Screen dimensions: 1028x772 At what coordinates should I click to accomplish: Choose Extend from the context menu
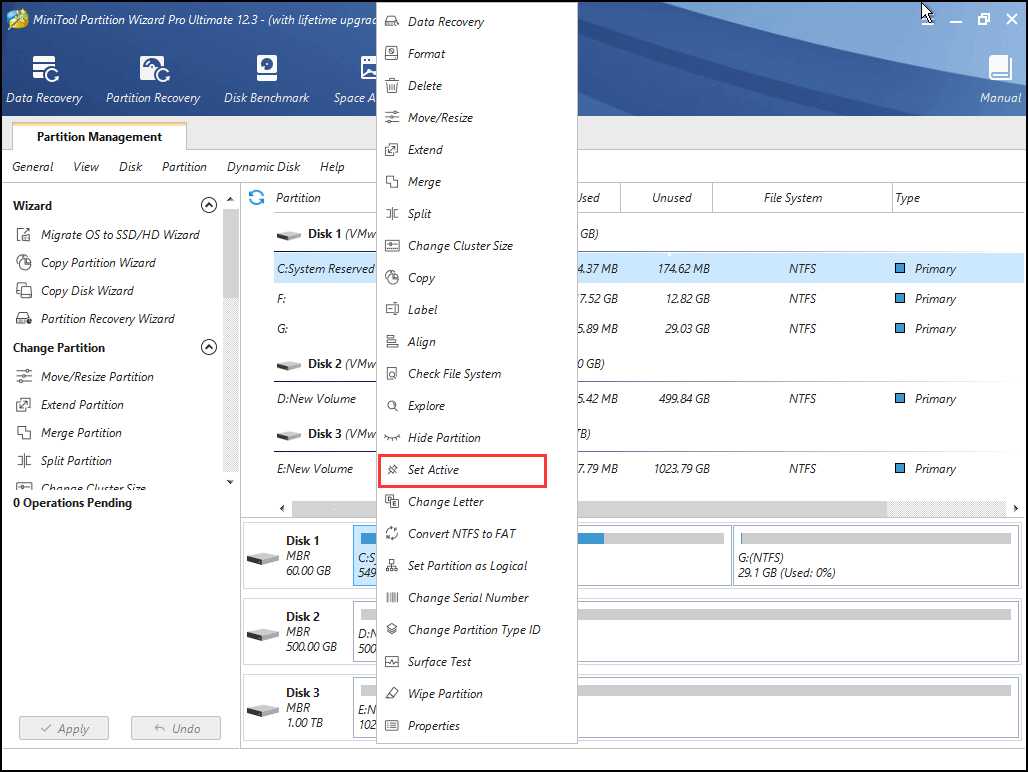[477, 149]
